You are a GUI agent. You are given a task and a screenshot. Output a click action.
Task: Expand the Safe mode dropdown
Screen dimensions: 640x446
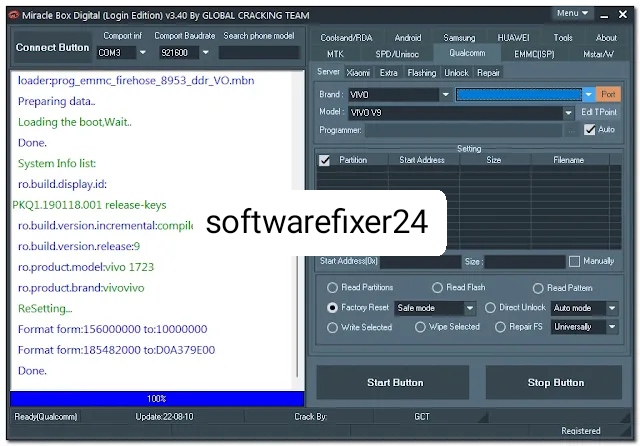(470, 308)
